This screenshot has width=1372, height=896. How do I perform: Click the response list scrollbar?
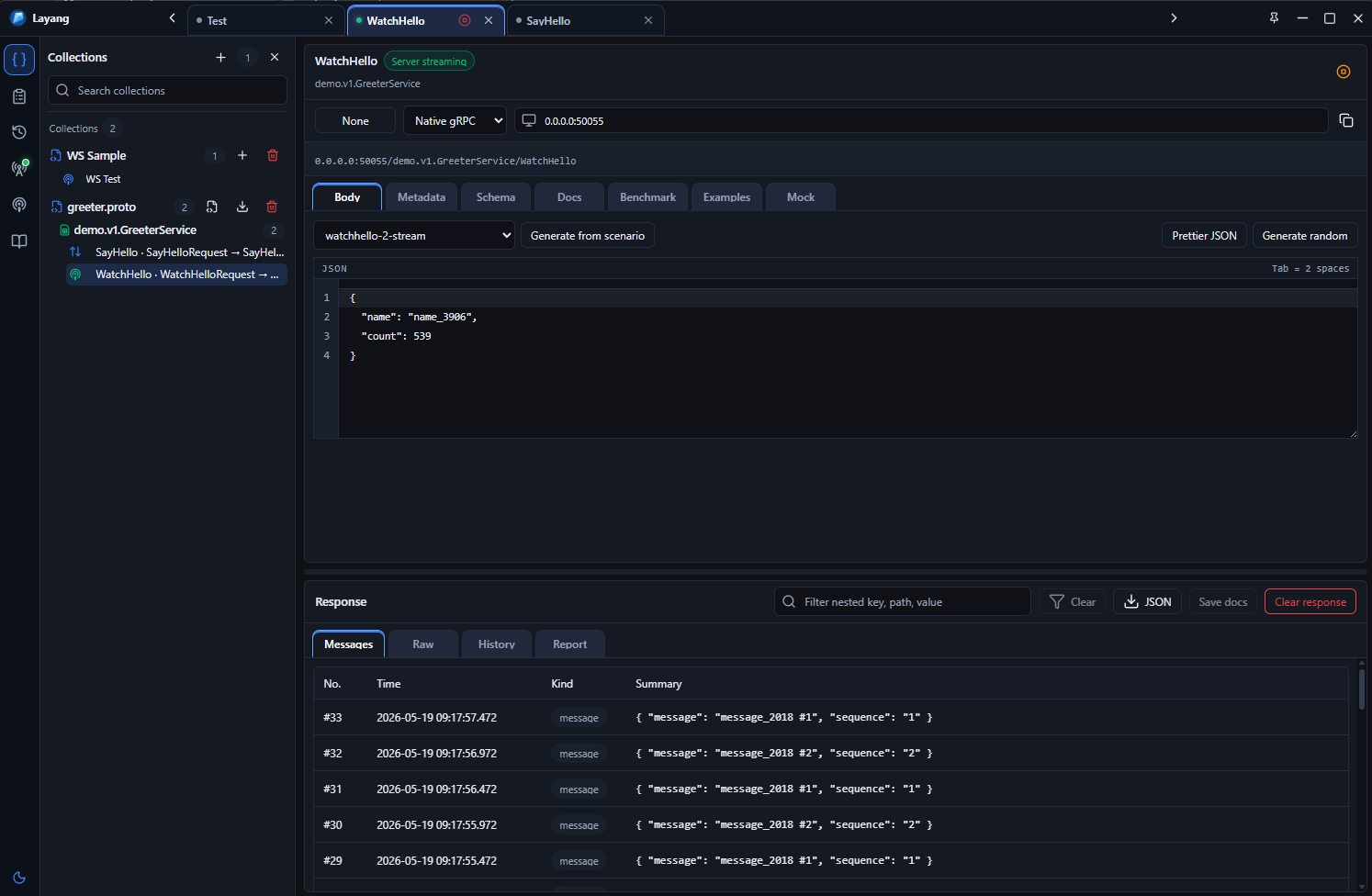click(x=1361, y=689)
